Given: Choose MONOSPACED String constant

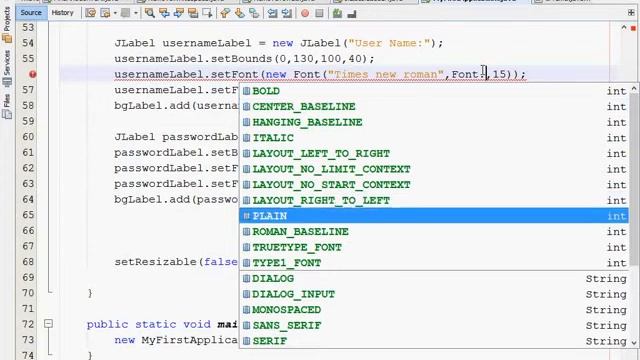Looking at the screenshot, I should [433, 310].
